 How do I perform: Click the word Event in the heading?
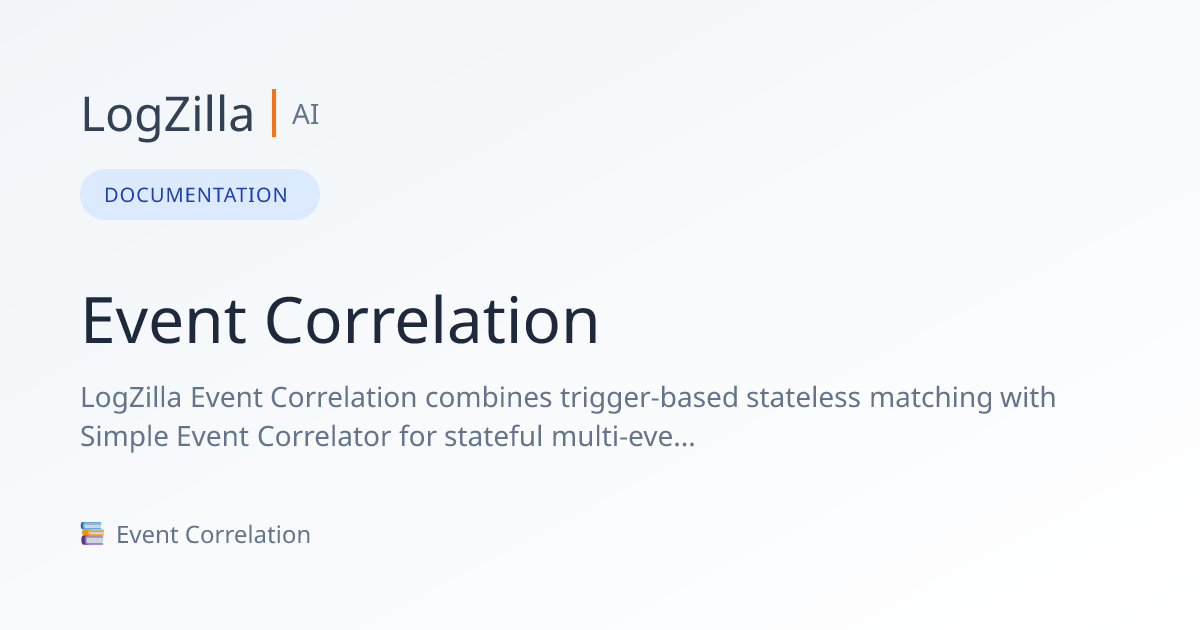[x=164, y=321]
